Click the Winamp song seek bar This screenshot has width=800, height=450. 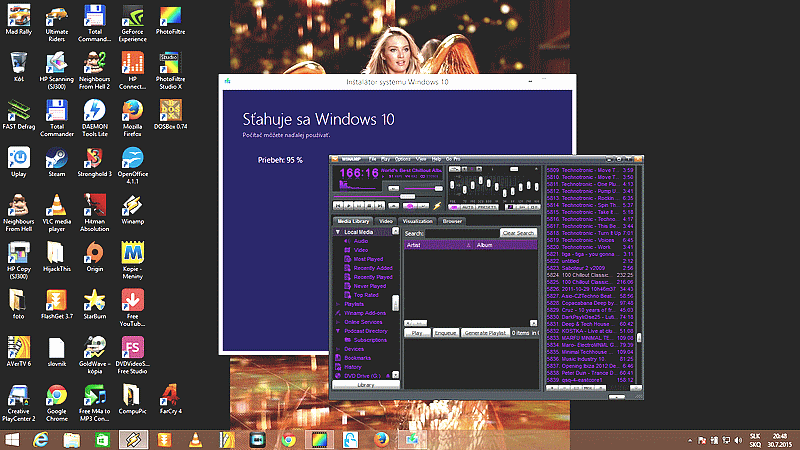pyautogui.click(x=387, y=196)
